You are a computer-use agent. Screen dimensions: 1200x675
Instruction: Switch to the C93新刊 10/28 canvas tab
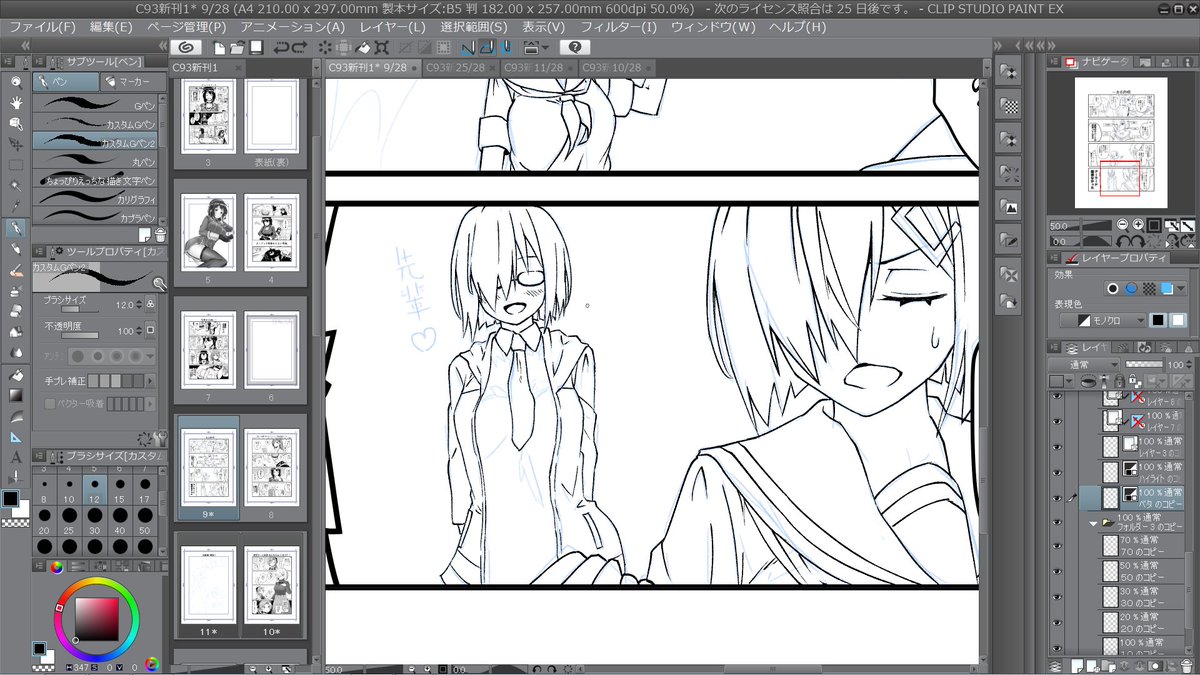coord(616,67)
